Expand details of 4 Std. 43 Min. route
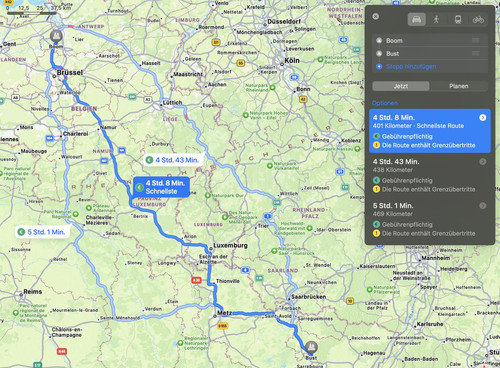The width and height of the screenshot is (500, 368). pyautogui.click(x=483, y=162)
